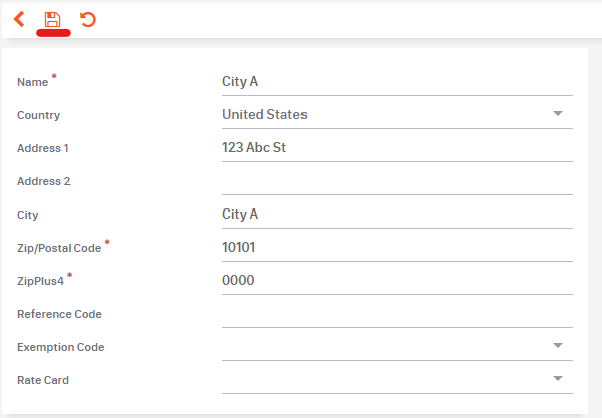Screen dimensions: 602x418
Task: Open the Exemption Code dropdown arrow
Action: pos(558,346)
